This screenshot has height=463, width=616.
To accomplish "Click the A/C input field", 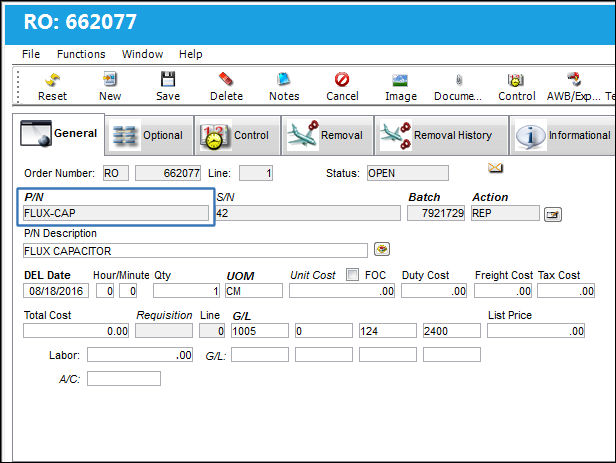I will (x=124, y=379).
